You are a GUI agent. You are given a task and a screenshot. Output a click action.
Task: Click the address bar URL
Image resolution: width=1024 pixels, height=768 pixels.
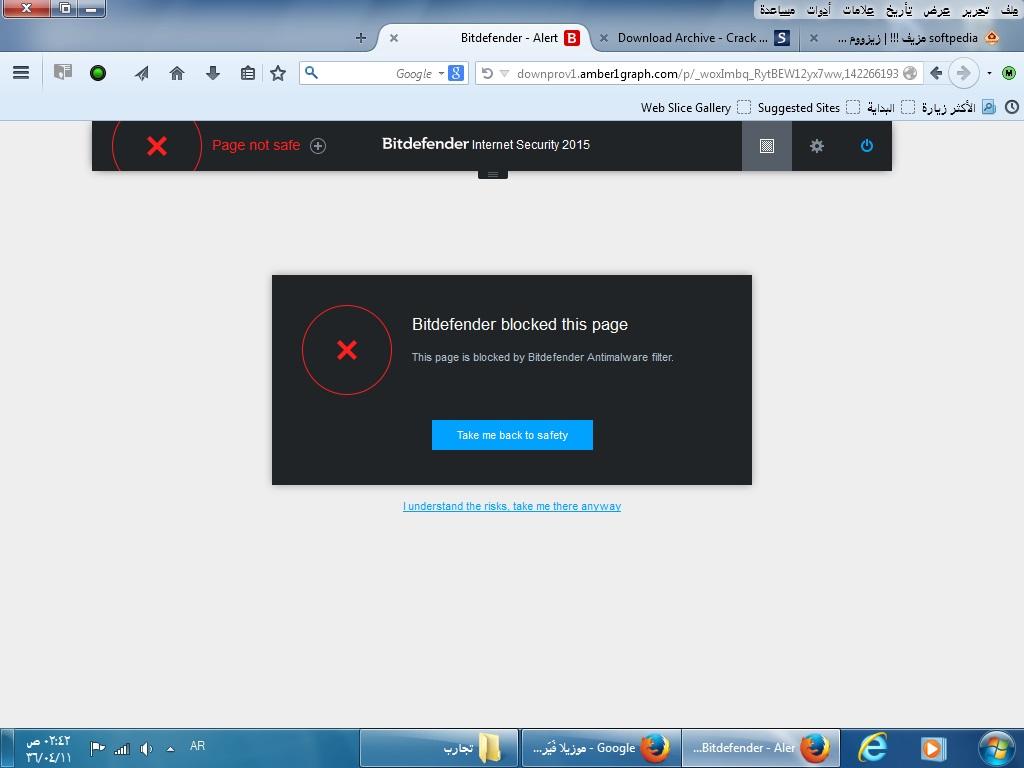[x=707, y=74]
